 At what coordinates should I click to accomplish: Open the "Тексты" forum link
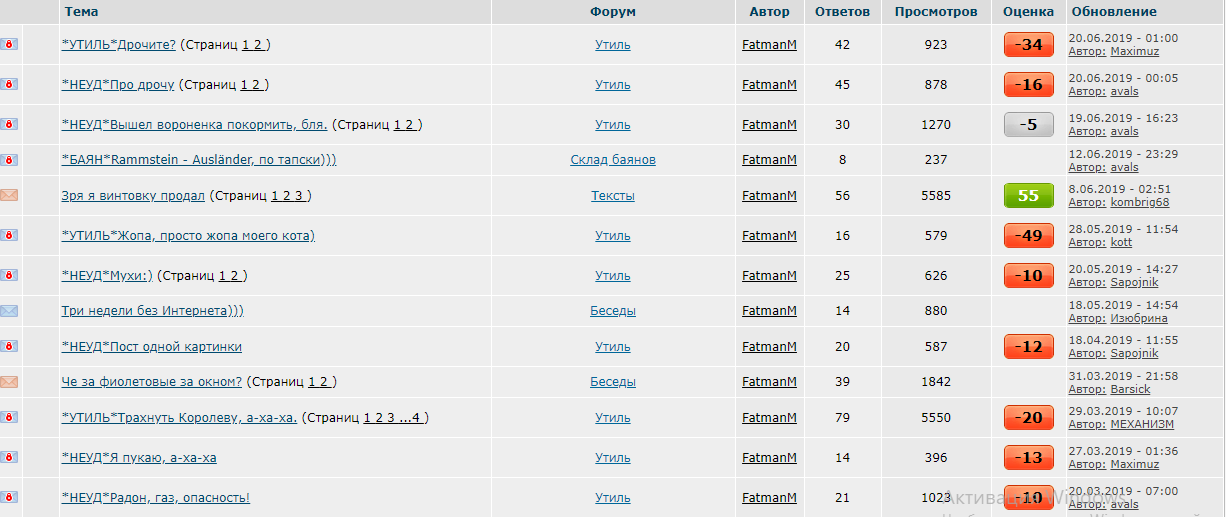point(613,196)
